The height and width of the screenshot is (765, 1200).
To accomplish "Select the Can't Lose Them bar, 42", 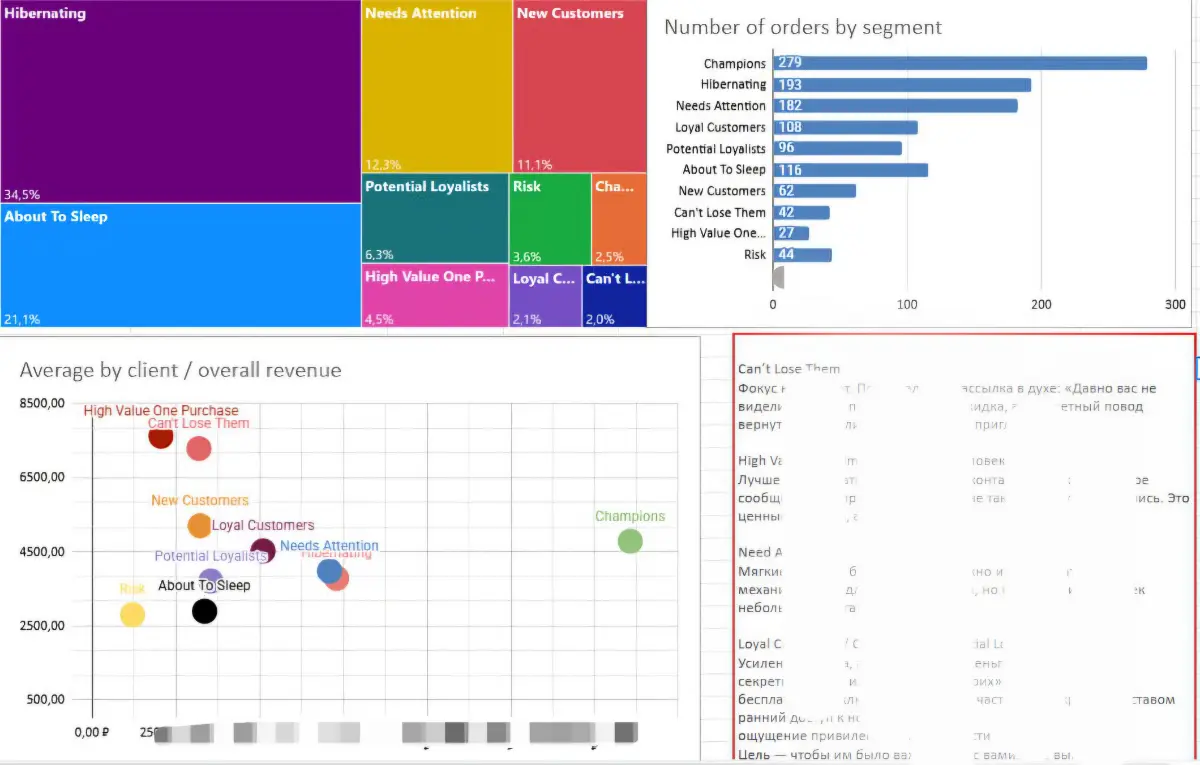I will 801,212.
